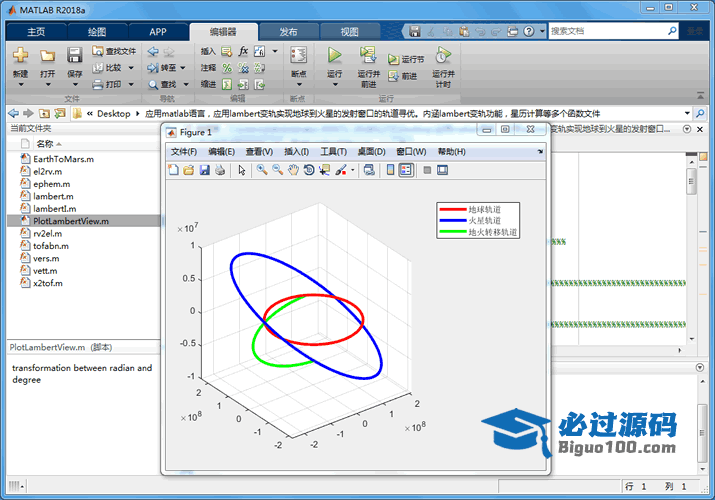
Task: Click the Find Files (查找文件) button
Action: [113, 51]
